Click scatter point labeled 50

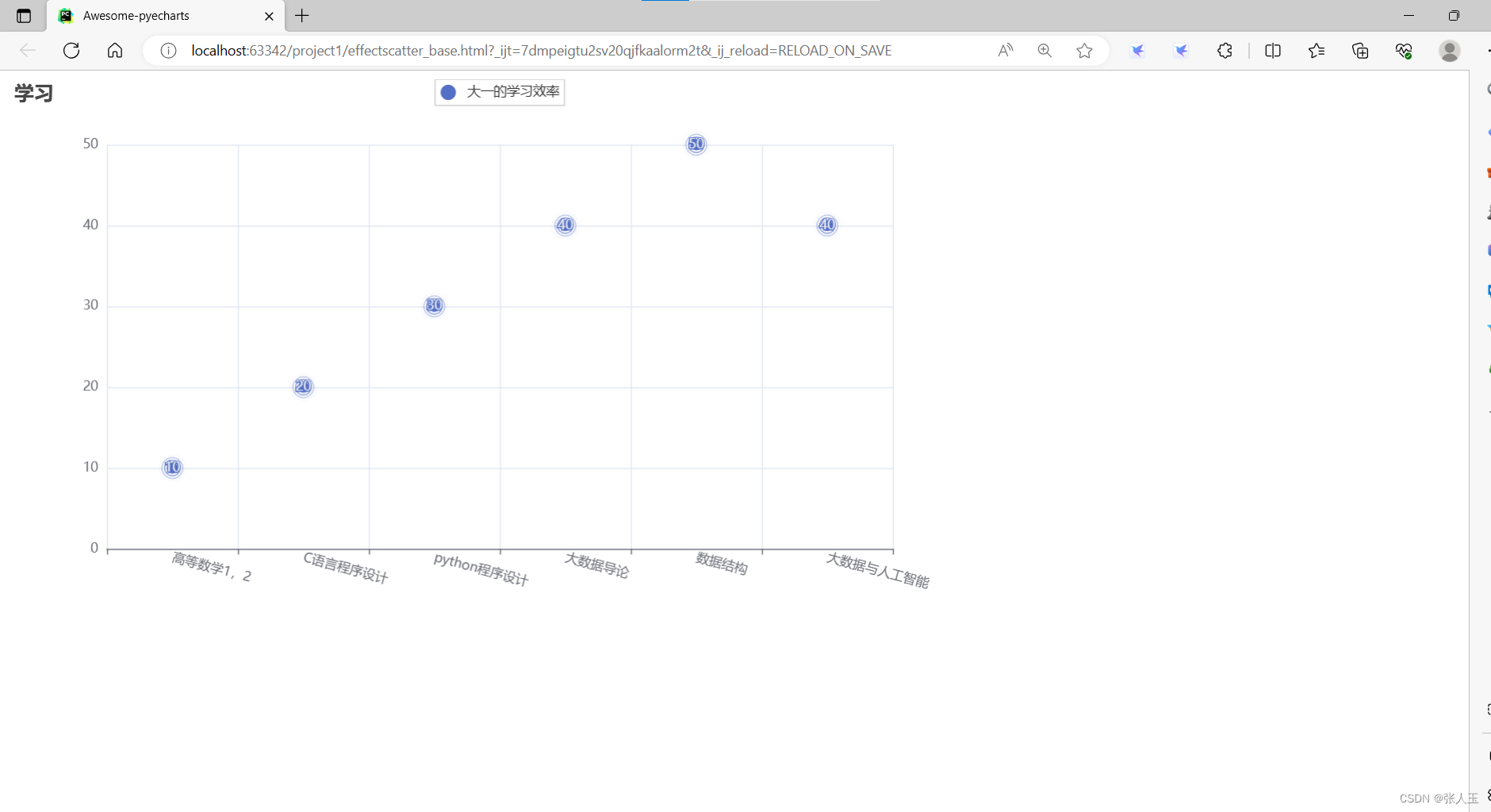click(696, 144)
